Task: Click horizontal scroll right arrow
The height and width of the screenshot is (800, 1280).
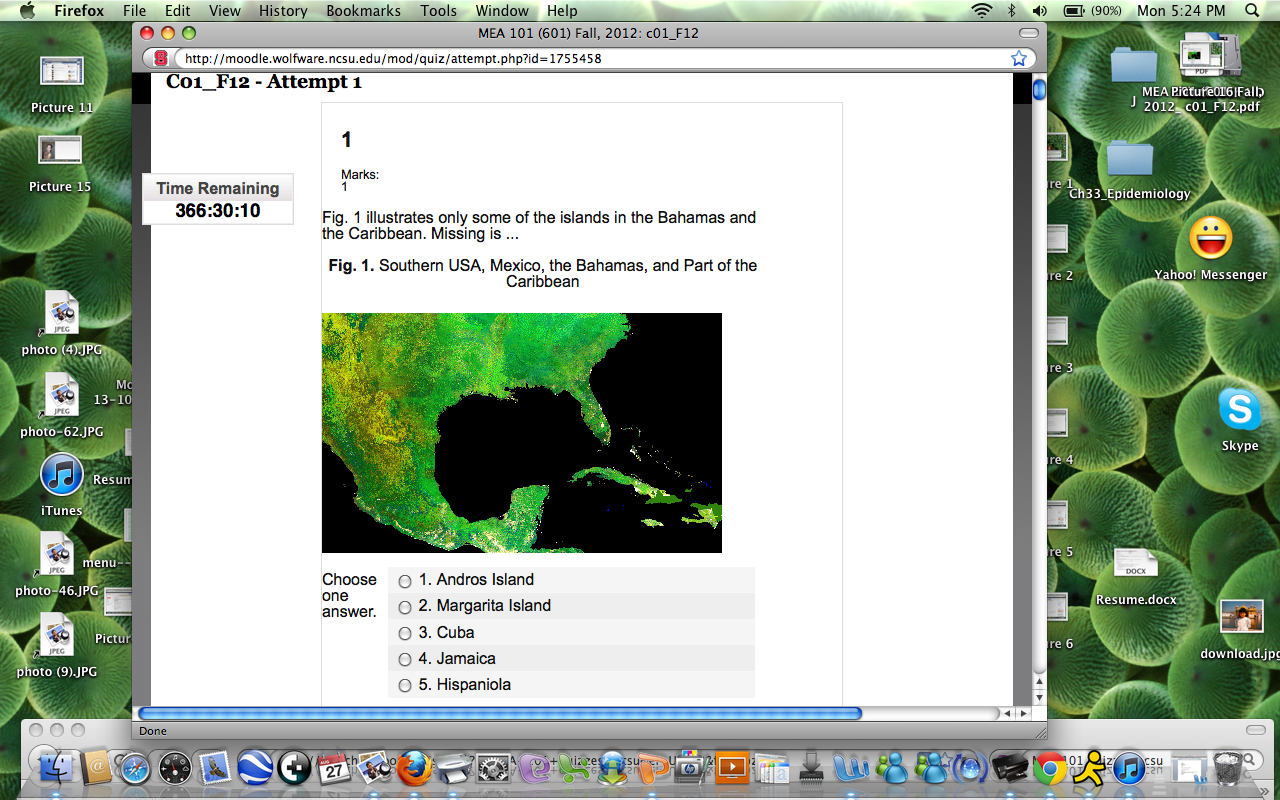Action: pos(1023,713)
